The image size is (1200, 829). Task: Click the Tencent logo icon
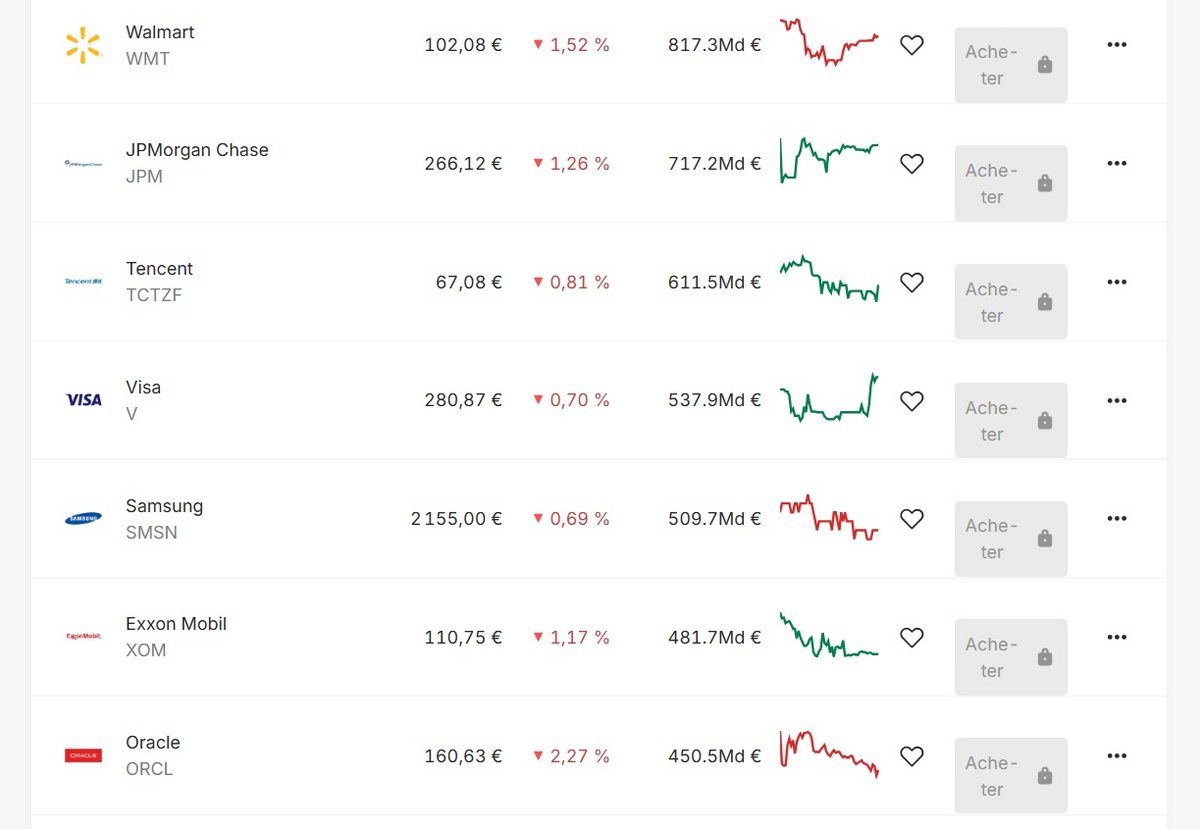[83, 282]
